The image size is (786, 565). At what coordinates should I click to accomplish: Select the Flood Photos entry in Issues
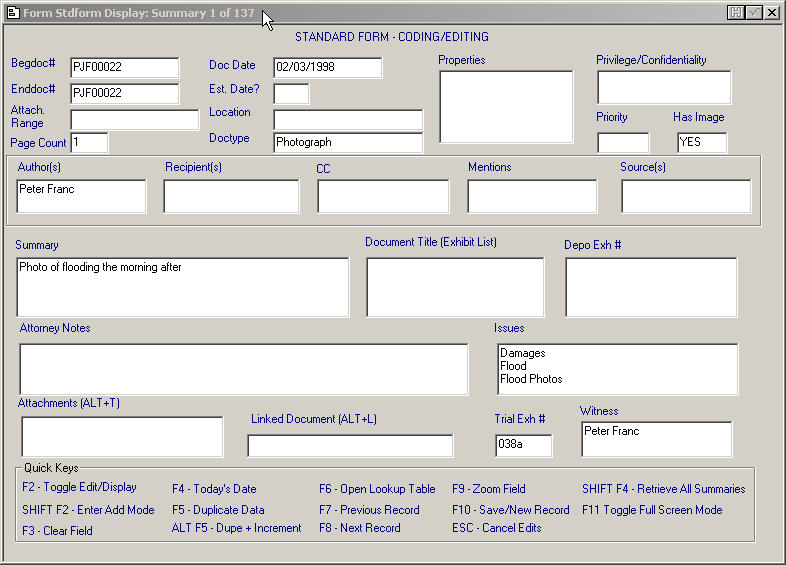point(531,380)
